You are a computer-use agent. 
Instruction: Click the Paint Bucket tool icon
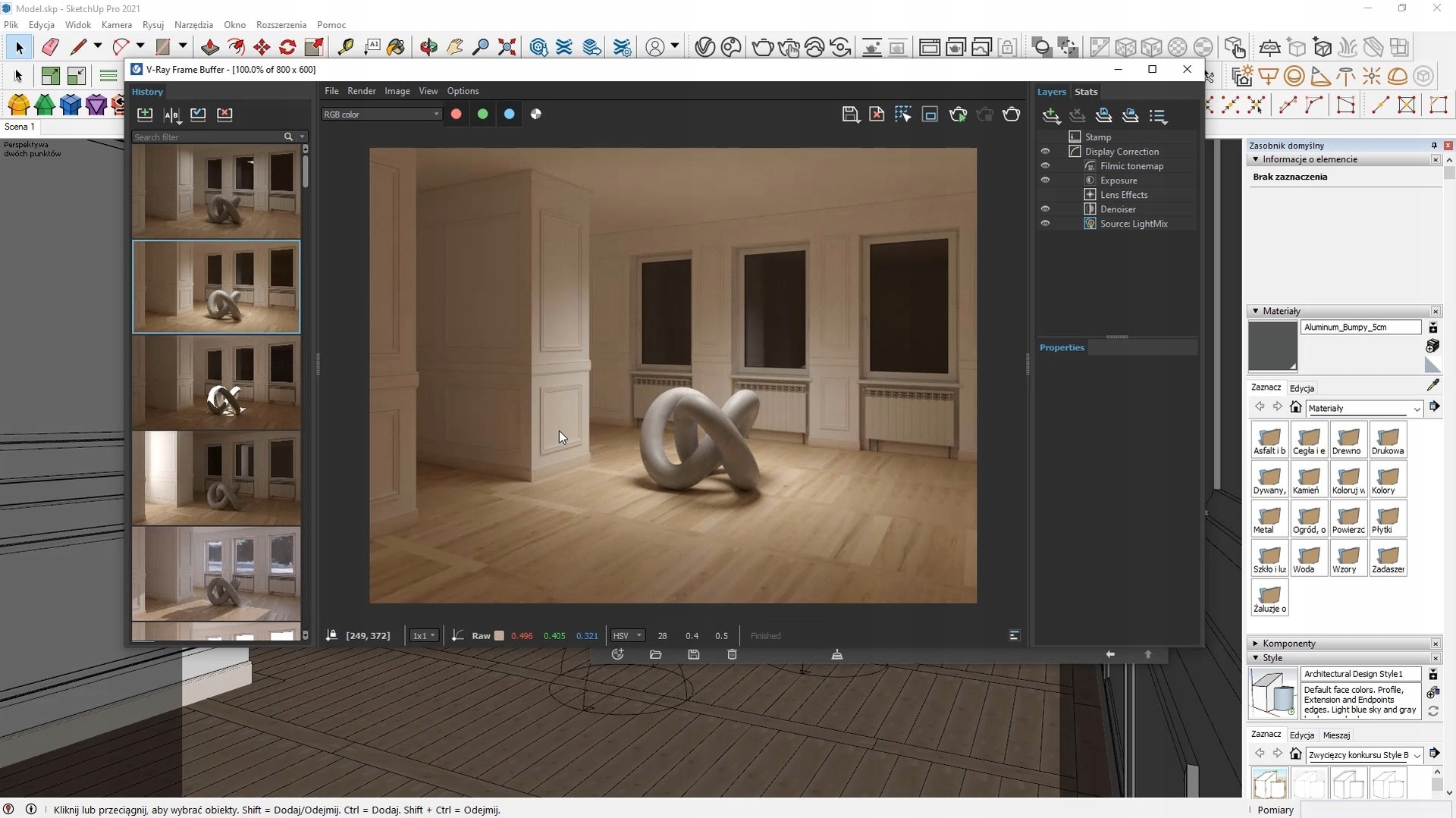(x=396, y=47)
